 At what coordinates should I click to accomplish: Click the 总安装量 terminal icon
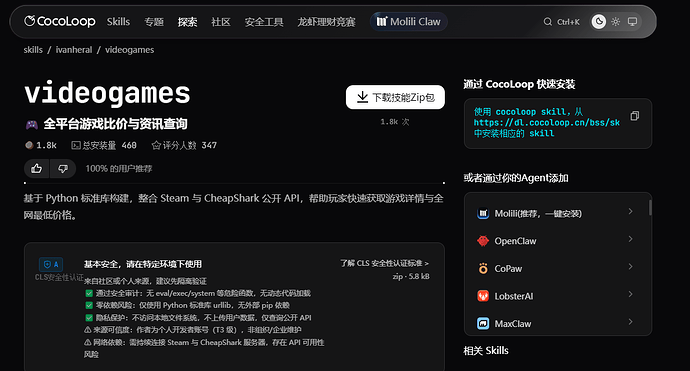76,145
